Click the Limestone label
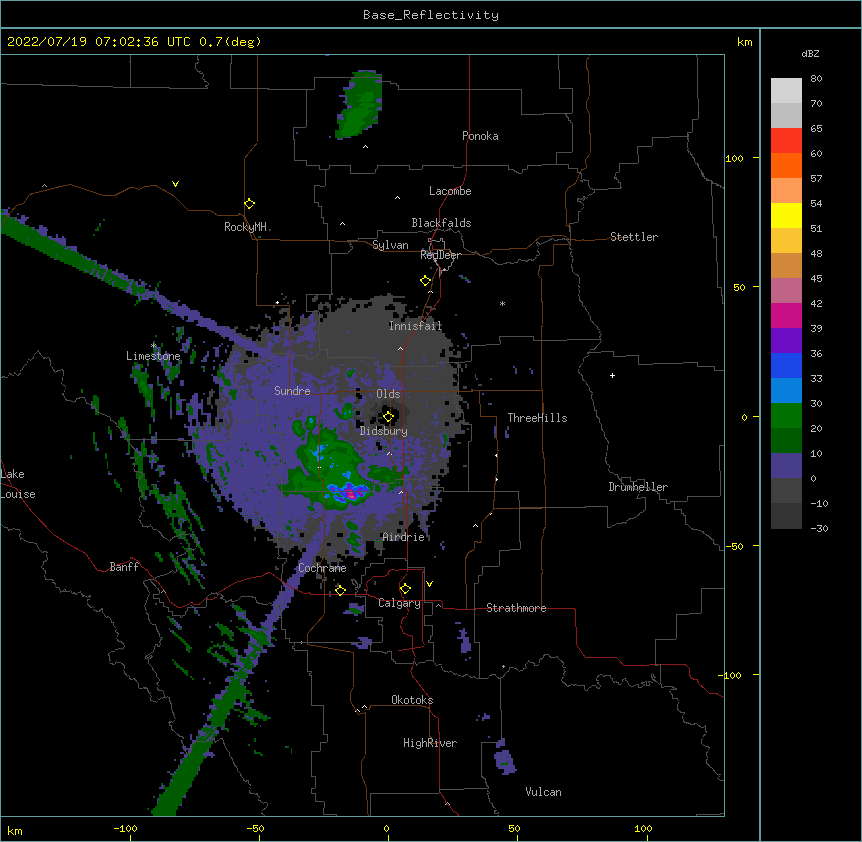The image size is (862, 842). (153, 356)
